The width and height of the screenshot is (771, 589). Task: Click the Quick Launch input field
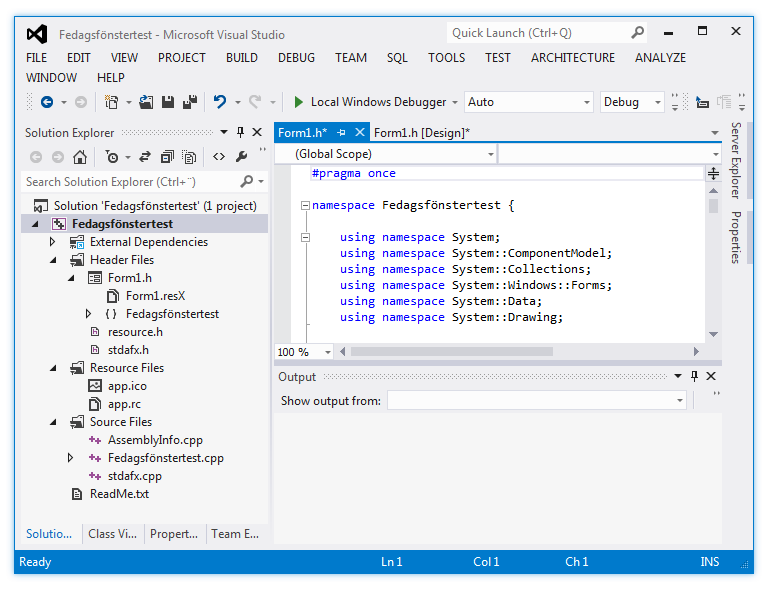click(x=538, y=33)
